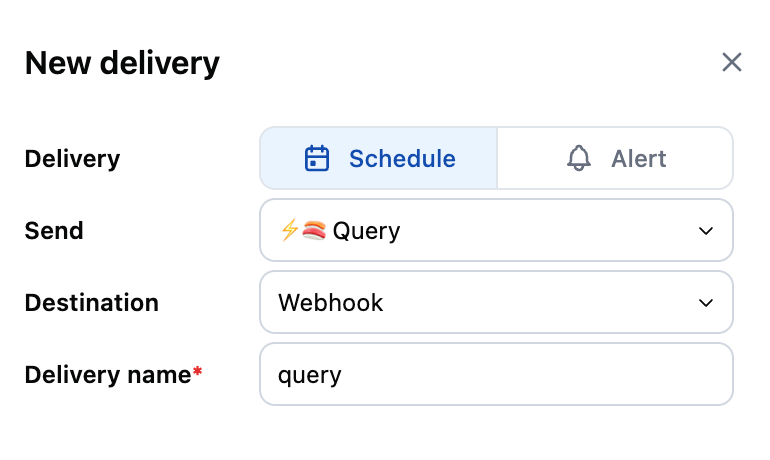Open the Destination dropdown showing Webhook
770x460 pixels.
coord(496,303)
